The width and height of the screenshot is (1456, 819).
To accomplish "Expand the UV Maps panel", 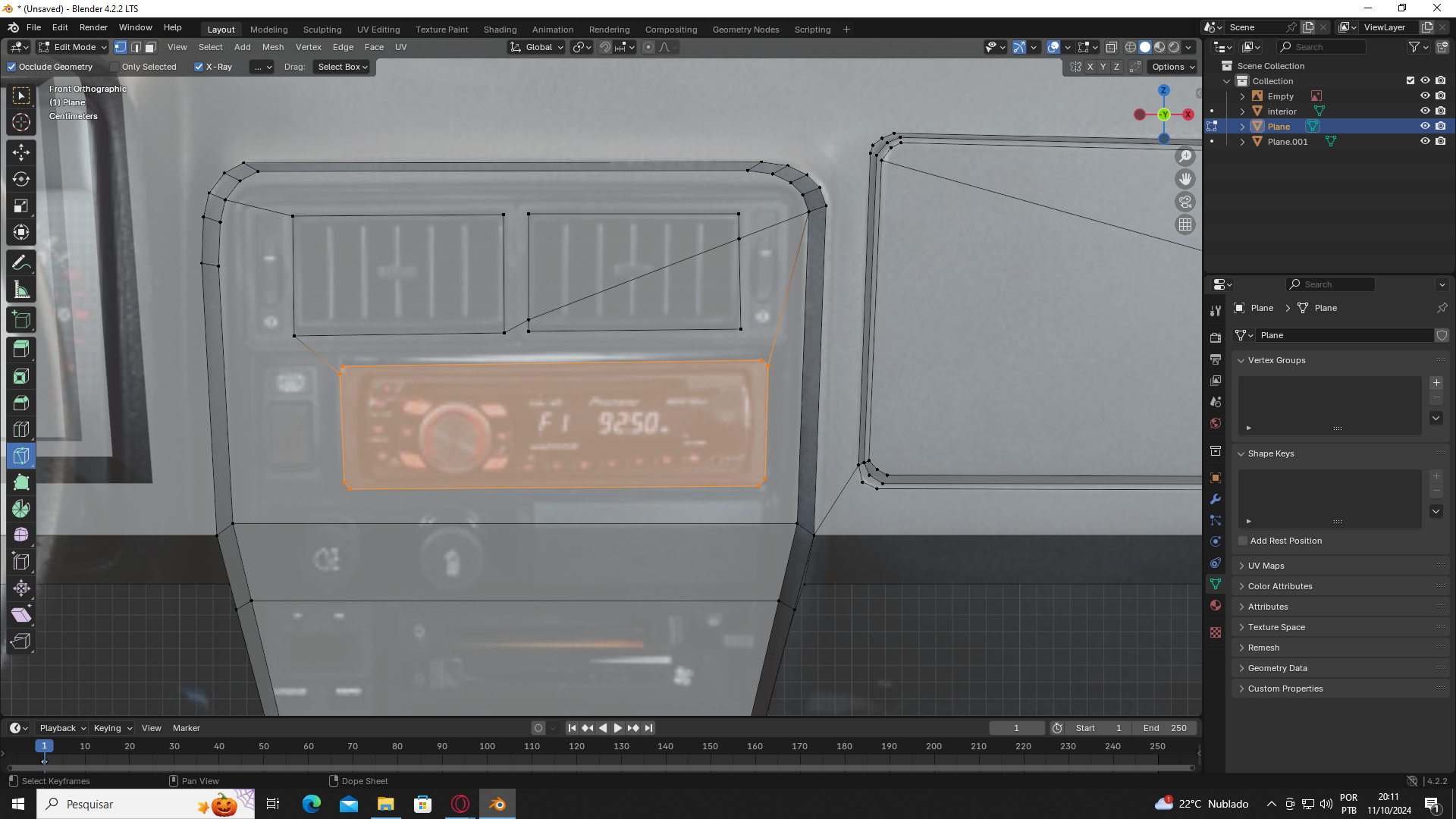I will 1266,566.
